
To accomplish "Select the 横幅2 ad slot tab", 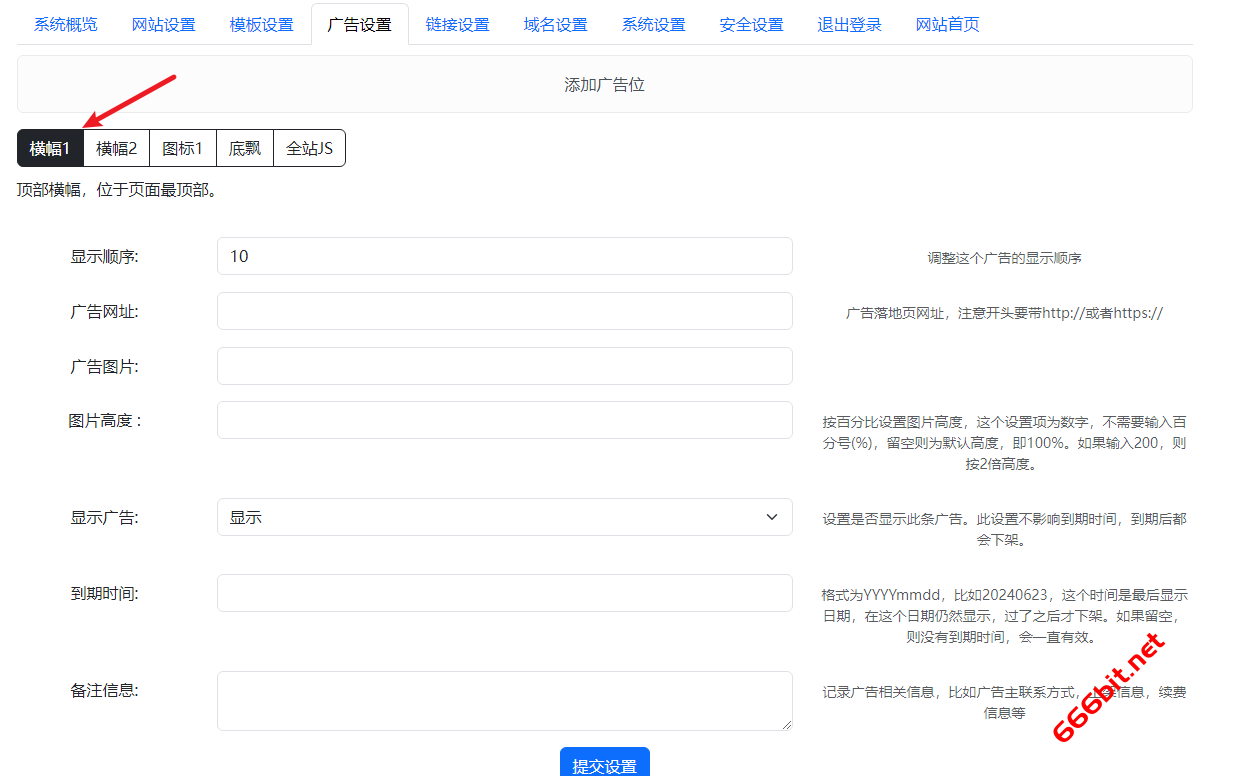I will point(116,147).
